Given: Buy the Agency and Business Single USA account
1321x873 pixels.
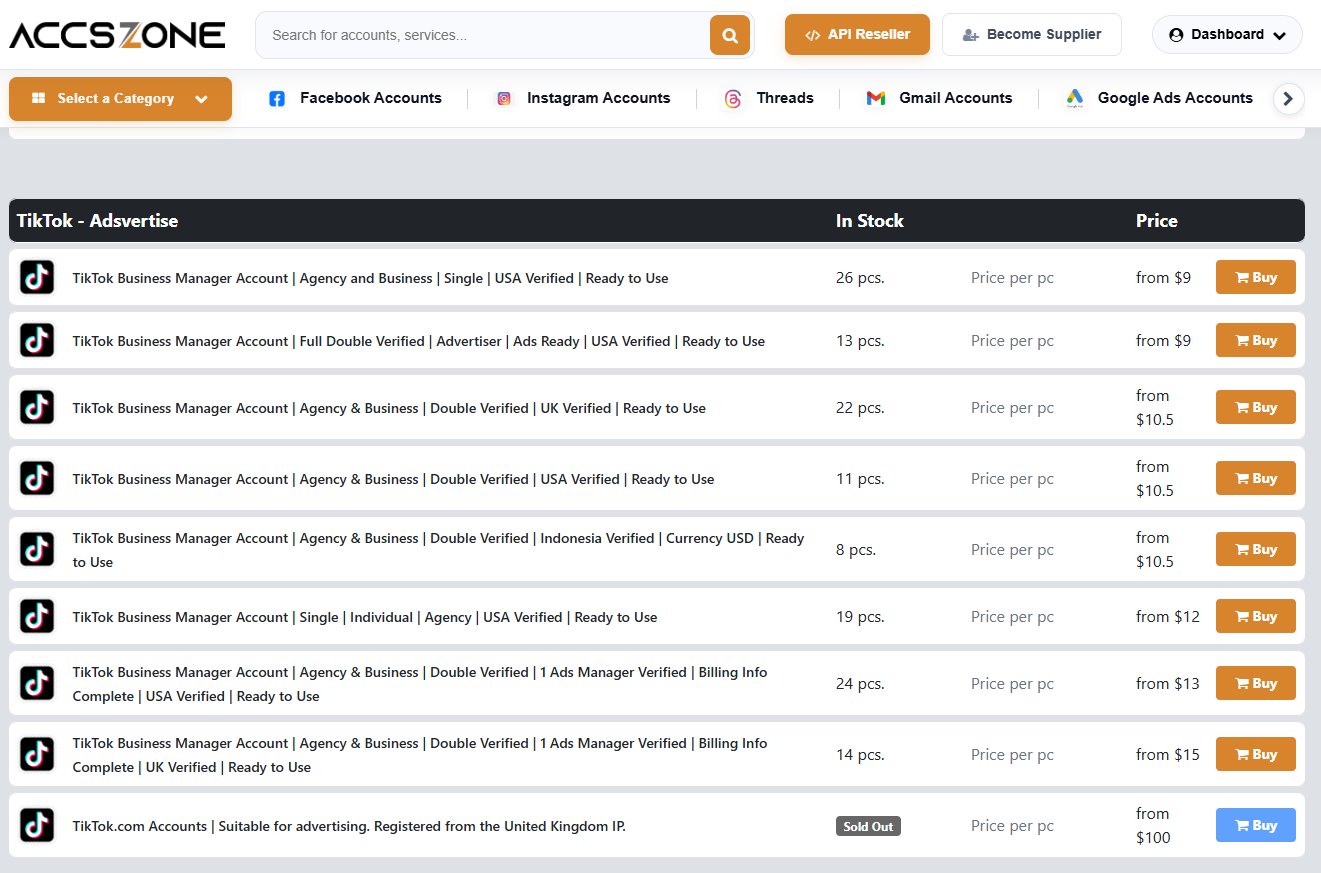Looking at the screenshot, I should 1255,277.
